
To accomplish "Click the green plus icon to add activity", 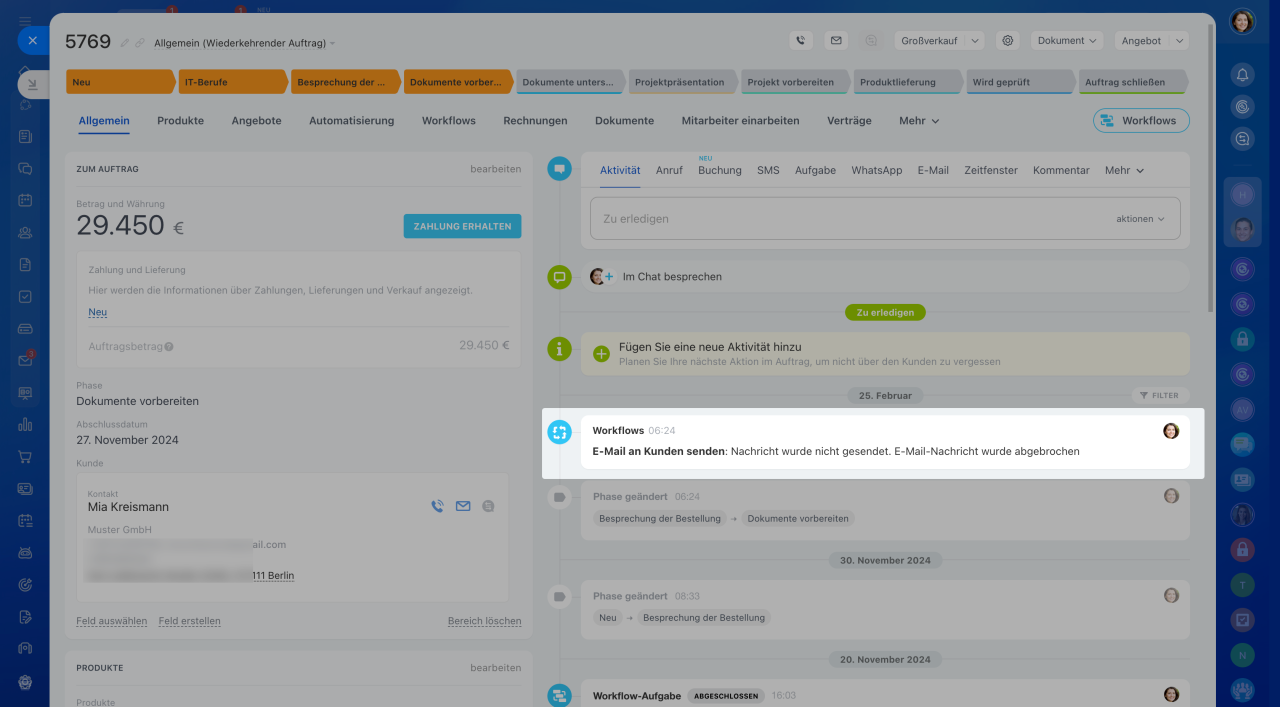I will [x=601, y=354].
